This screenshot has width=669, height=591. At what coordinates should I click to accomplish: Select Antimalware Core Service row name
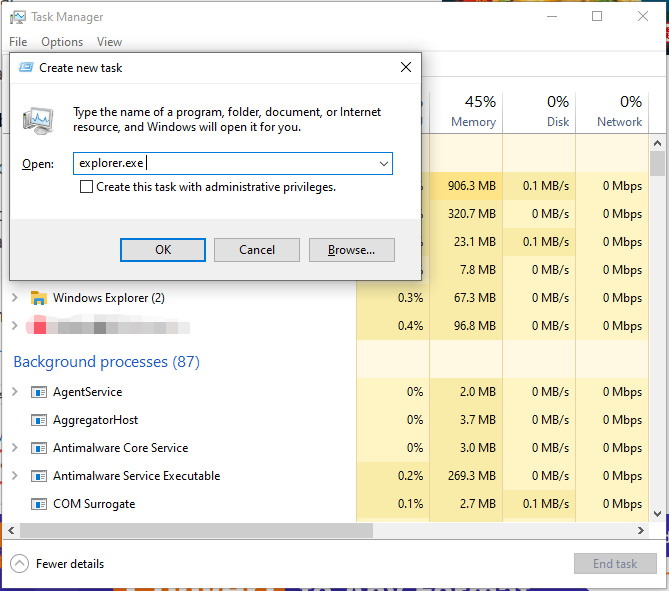coord(120,448)
